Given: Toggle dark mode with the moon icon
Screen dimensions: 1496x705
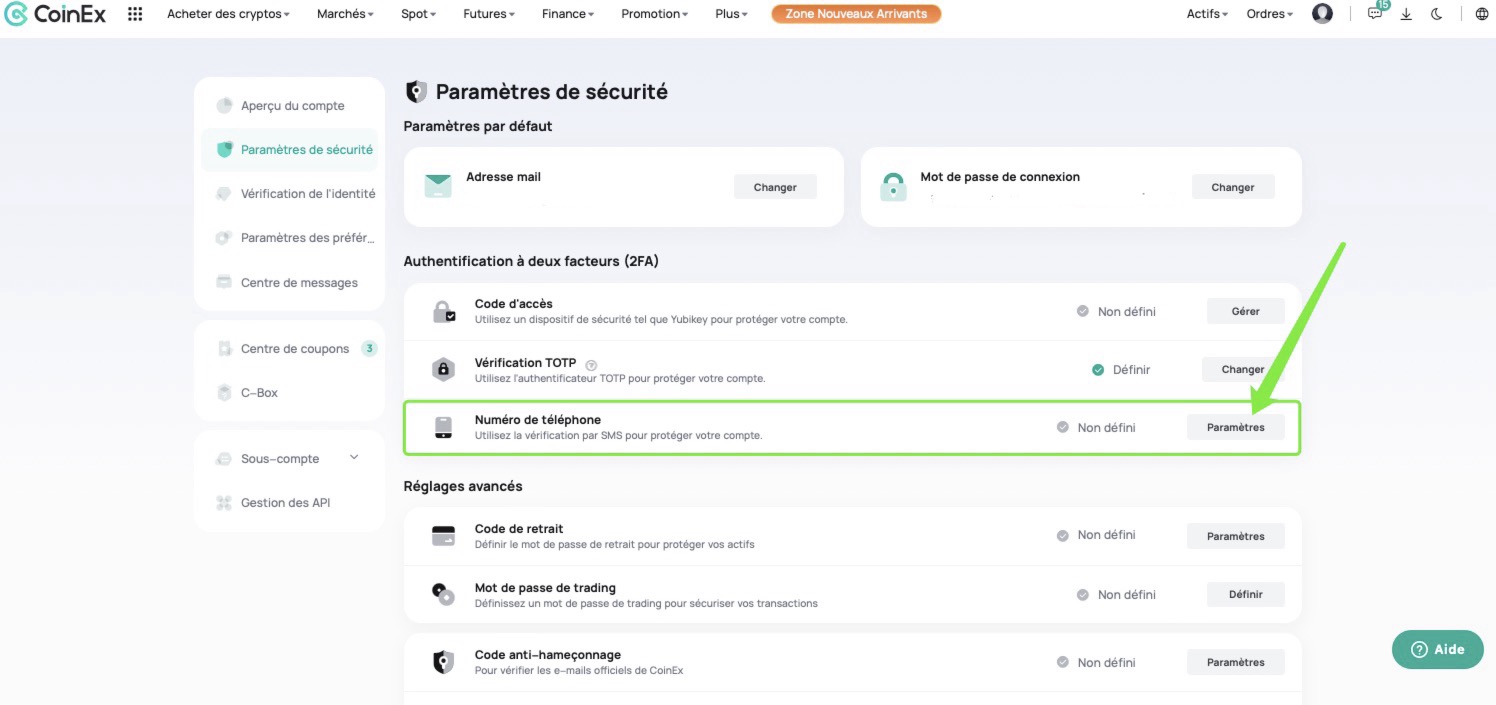Looking at the screenshot, I should [1436, 14].
